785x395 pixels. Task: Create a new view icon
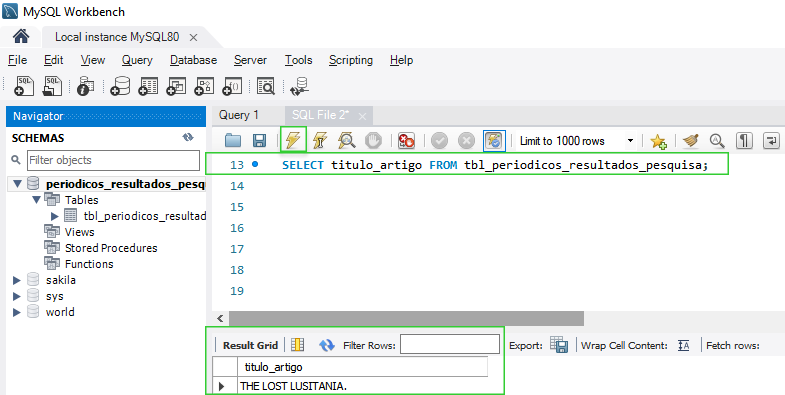pyautogui.click(x=176, y=86)
